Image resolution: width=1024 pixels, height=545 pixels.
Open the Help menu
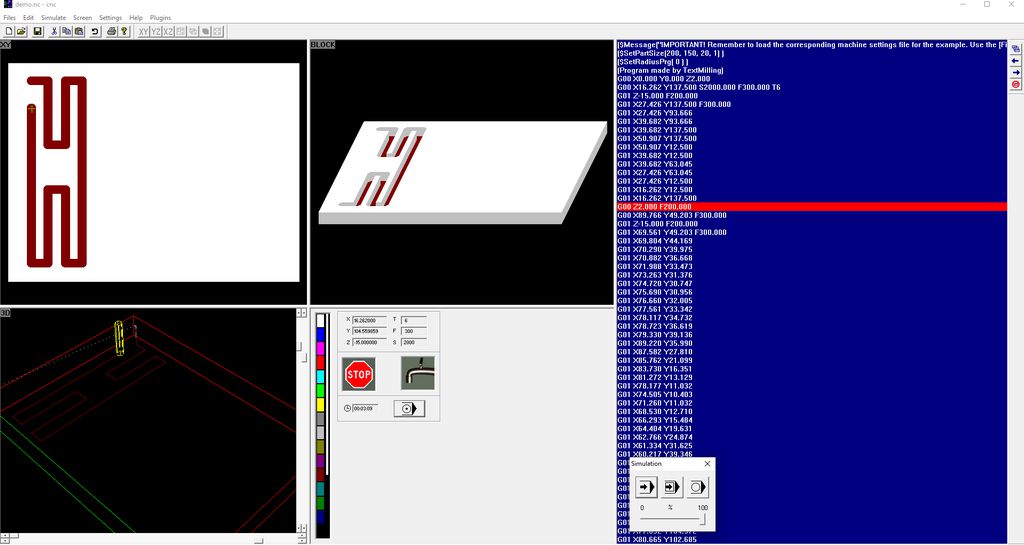click(136, 18)
